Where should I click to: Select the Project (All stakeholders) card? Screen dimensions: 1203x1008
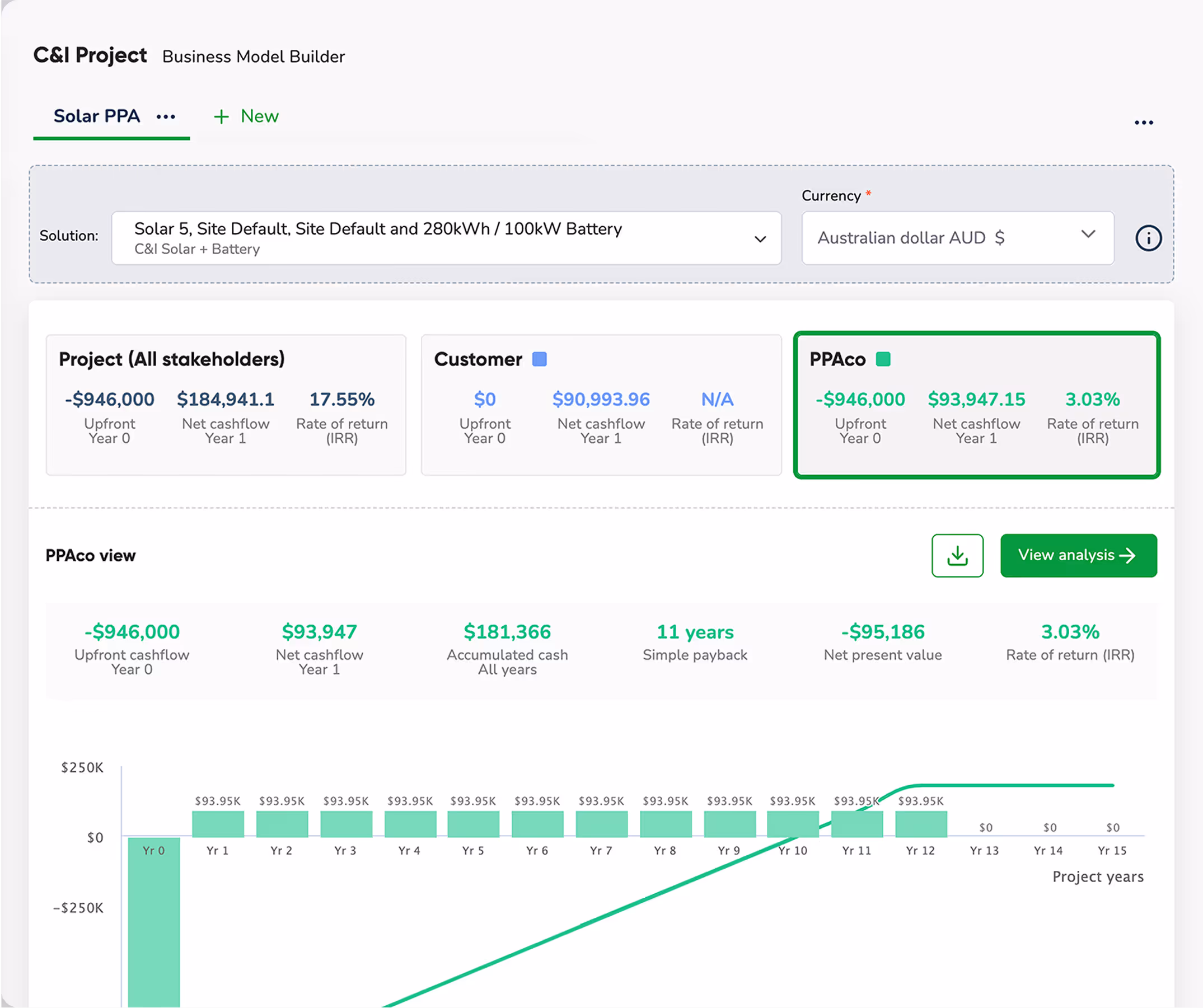point(226,405)
